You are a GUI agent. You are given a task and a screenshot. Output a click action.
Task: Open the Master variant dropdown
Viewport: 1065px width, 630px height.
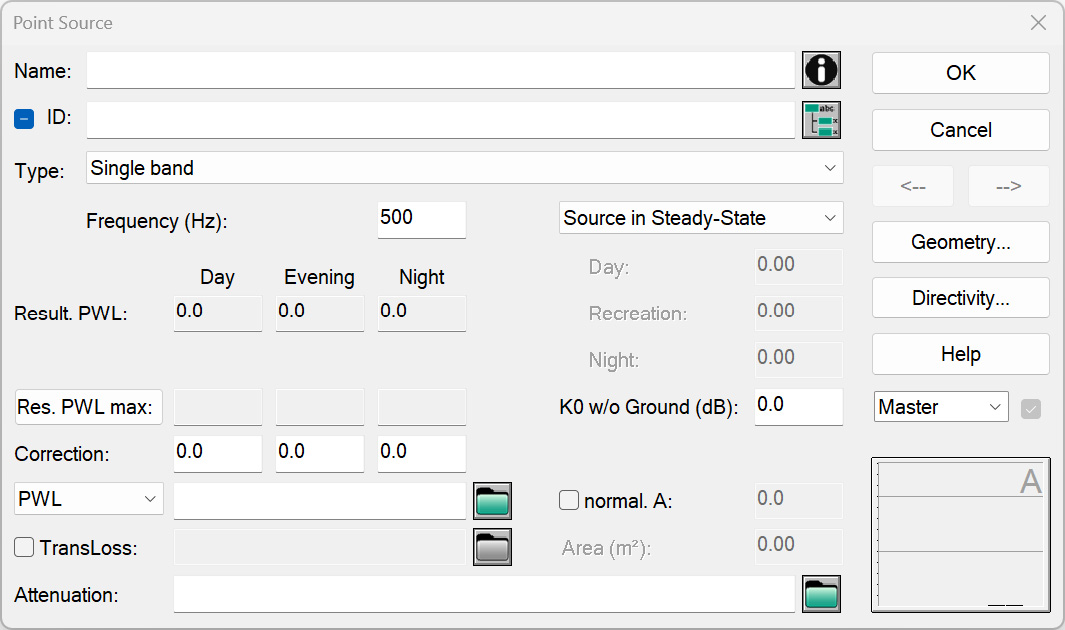coord(941,407)
